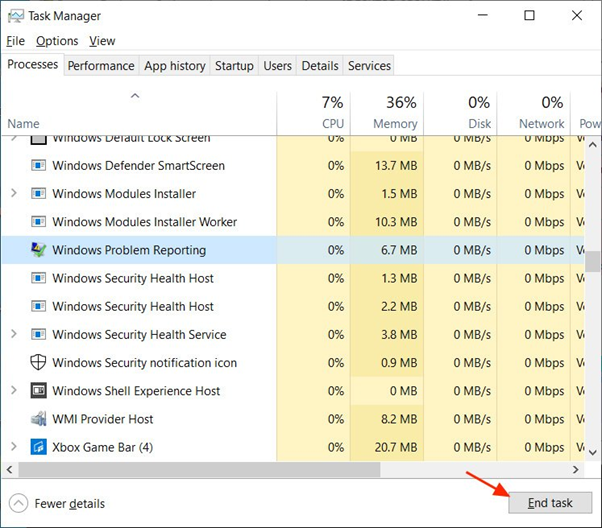Expand the Windows Shell Experience Host group
Image resolution: width=602 pixels, height=528 pixels.
[x=14, y=391]
